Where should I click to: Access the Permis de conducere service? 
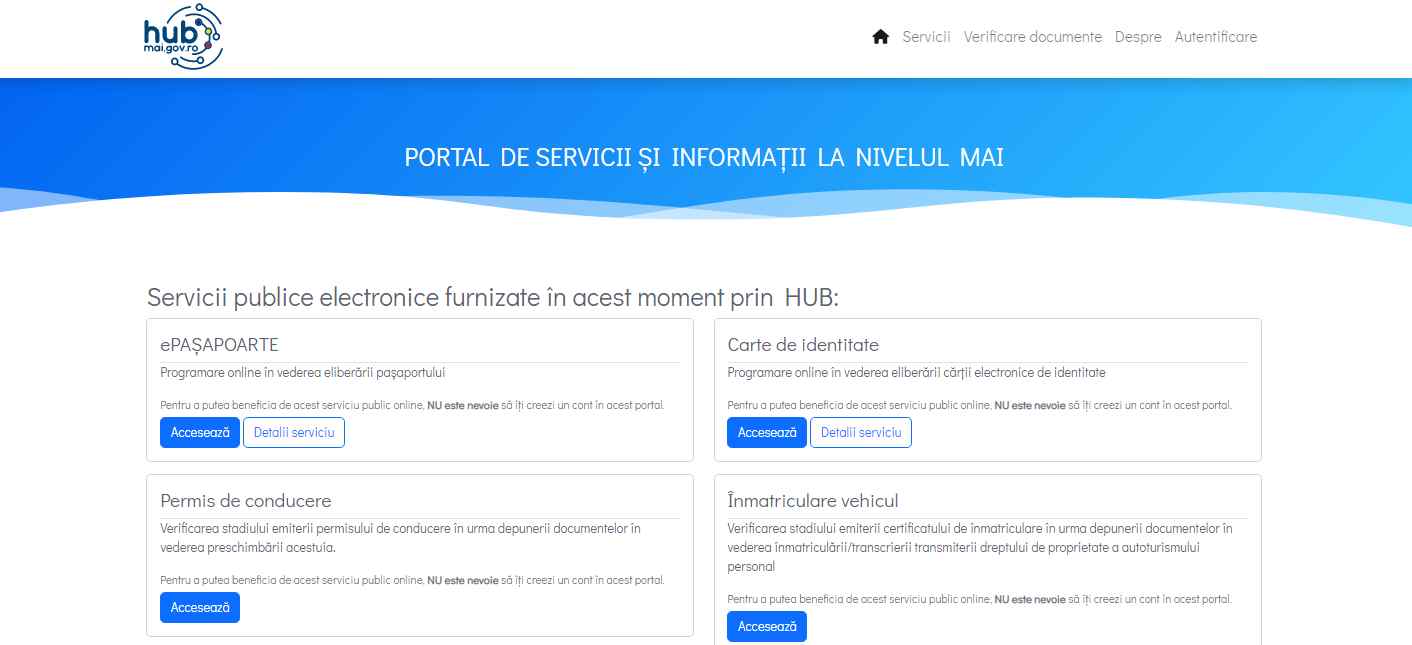pos(200,607)
